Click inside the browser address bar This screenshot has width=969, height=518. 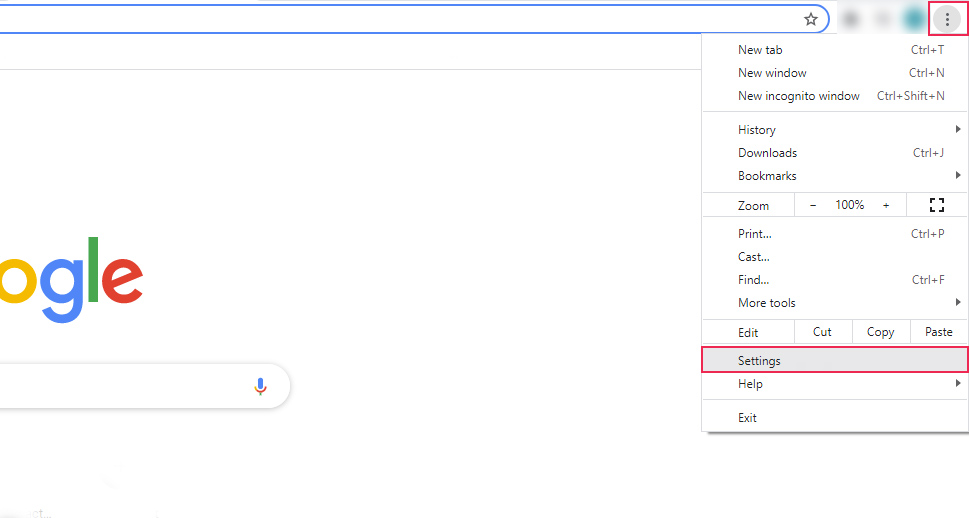point(400,19)
